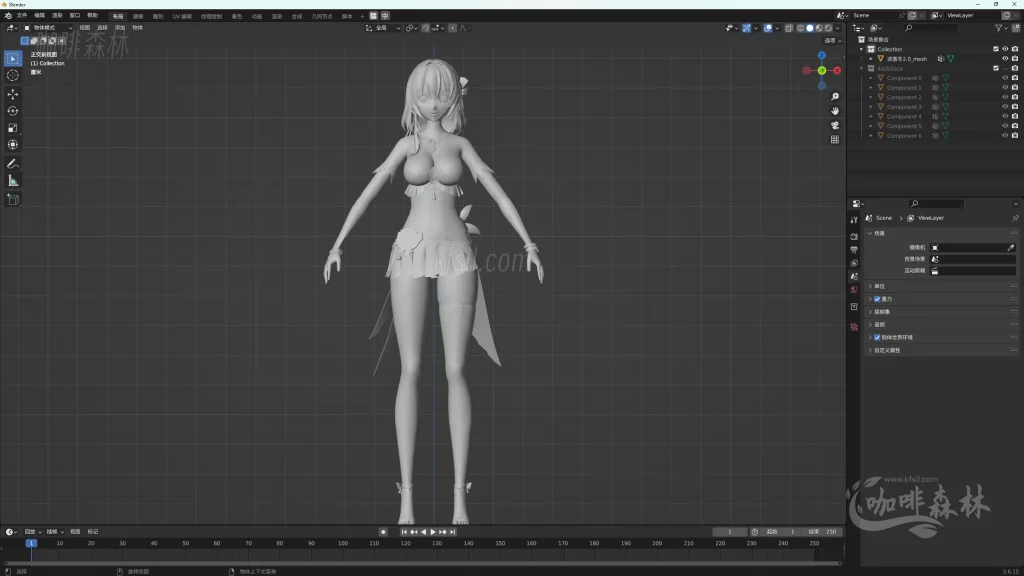Select the Select Box tool
This screenshot has width=1024, height=576.
[12, 59]
